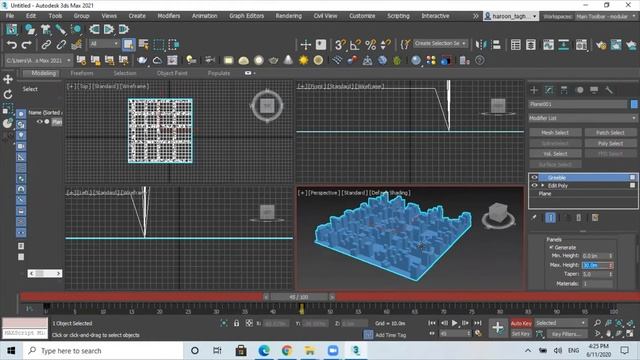Switch to the Freeform ribbon tab
The height and width of the screenshot is (360, 640).
tap(82, 73)
